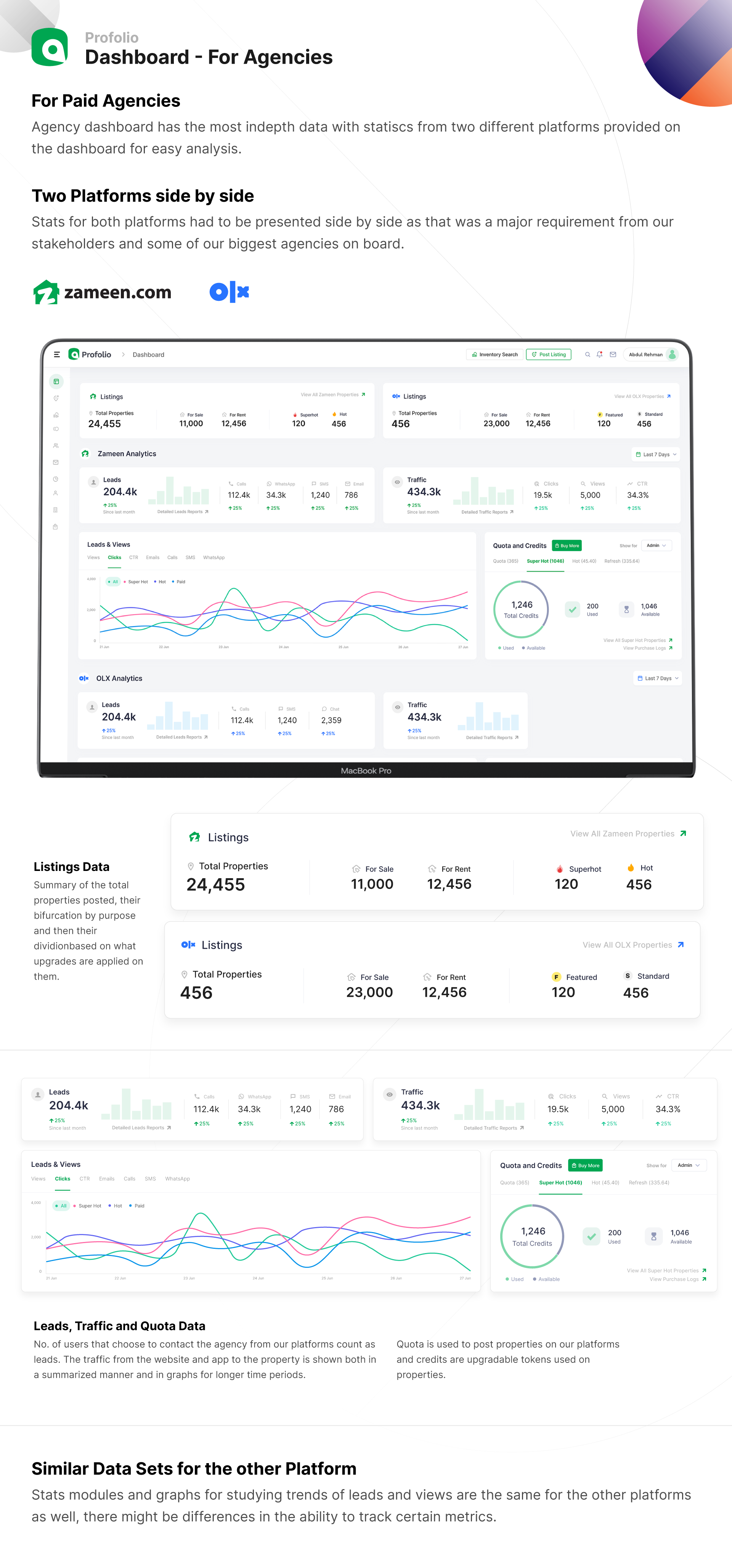Click the green bar chart in enlarged Leads card
The image size is (732, 1568).
[136, 1104]
